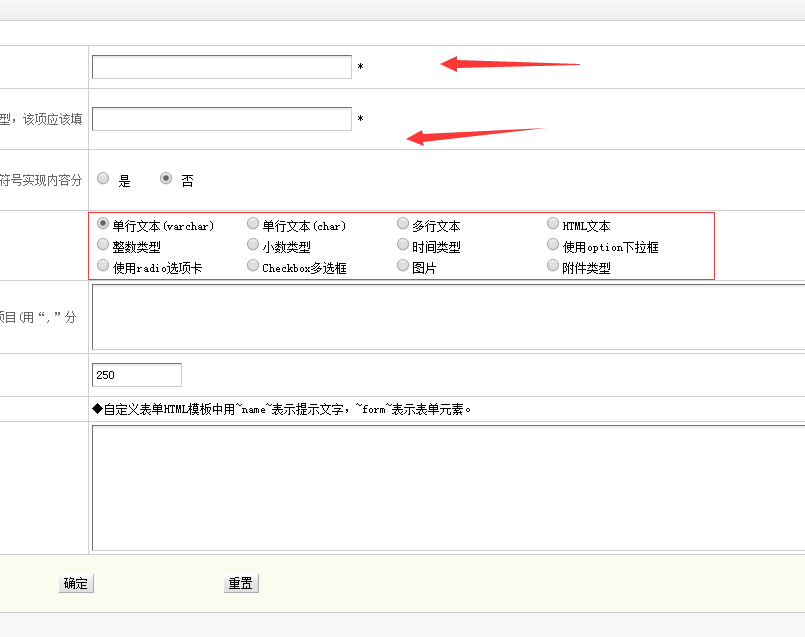Screen dimensions: 805x637
Task: Pick the 时间类型 field type
Action: point(403,245)
